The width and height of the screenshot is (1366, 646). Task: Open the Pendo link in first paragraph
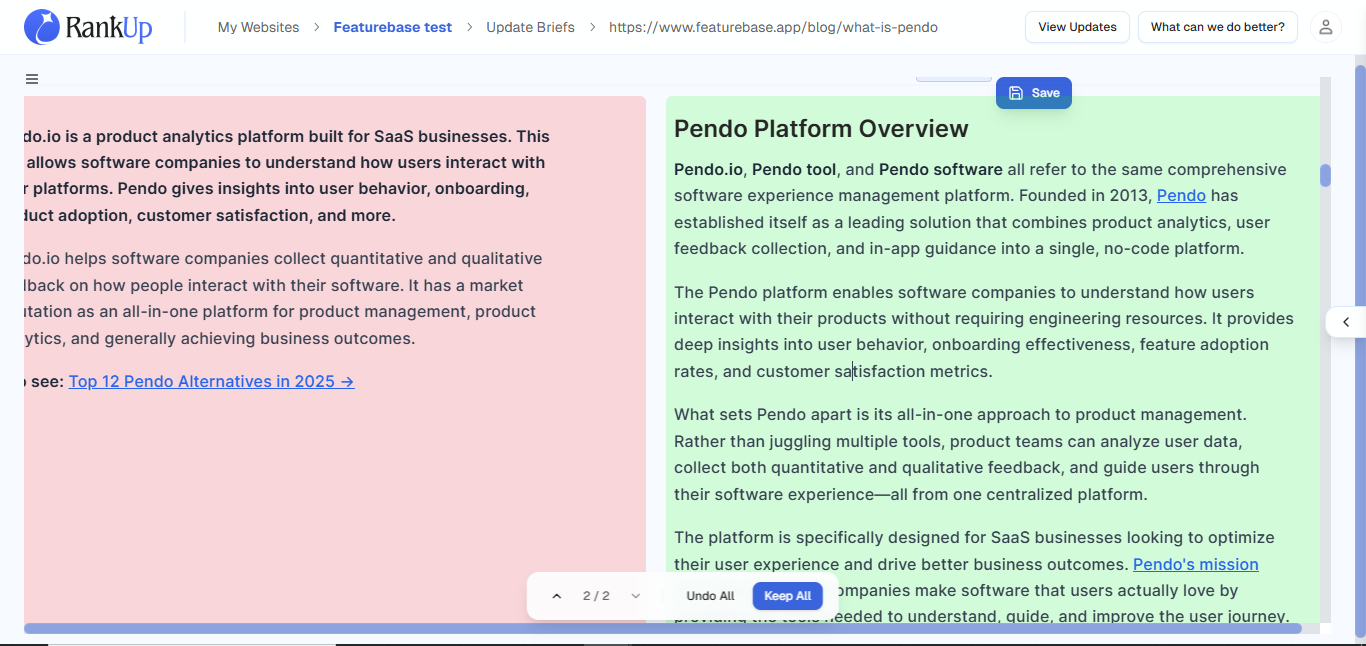point(1181,196)
